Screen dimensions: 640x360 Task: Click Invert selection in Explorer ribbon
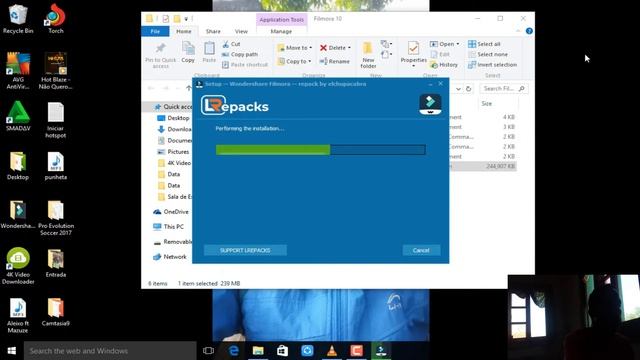493,64
